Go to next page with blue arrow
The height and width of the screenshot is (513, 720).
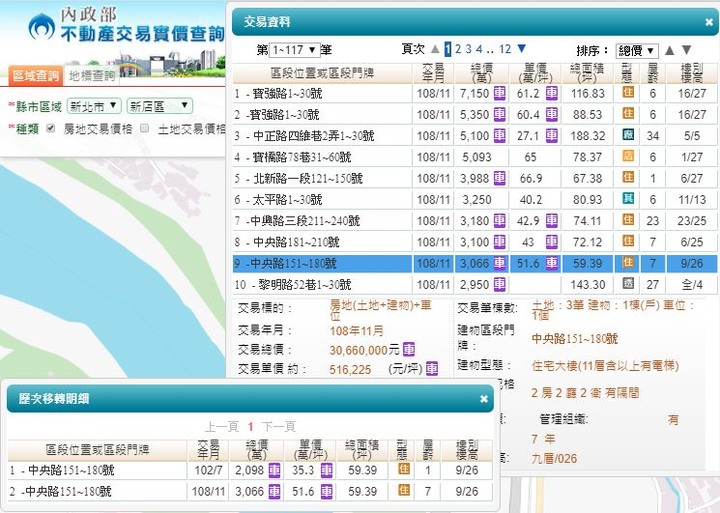tap(522, 49)
